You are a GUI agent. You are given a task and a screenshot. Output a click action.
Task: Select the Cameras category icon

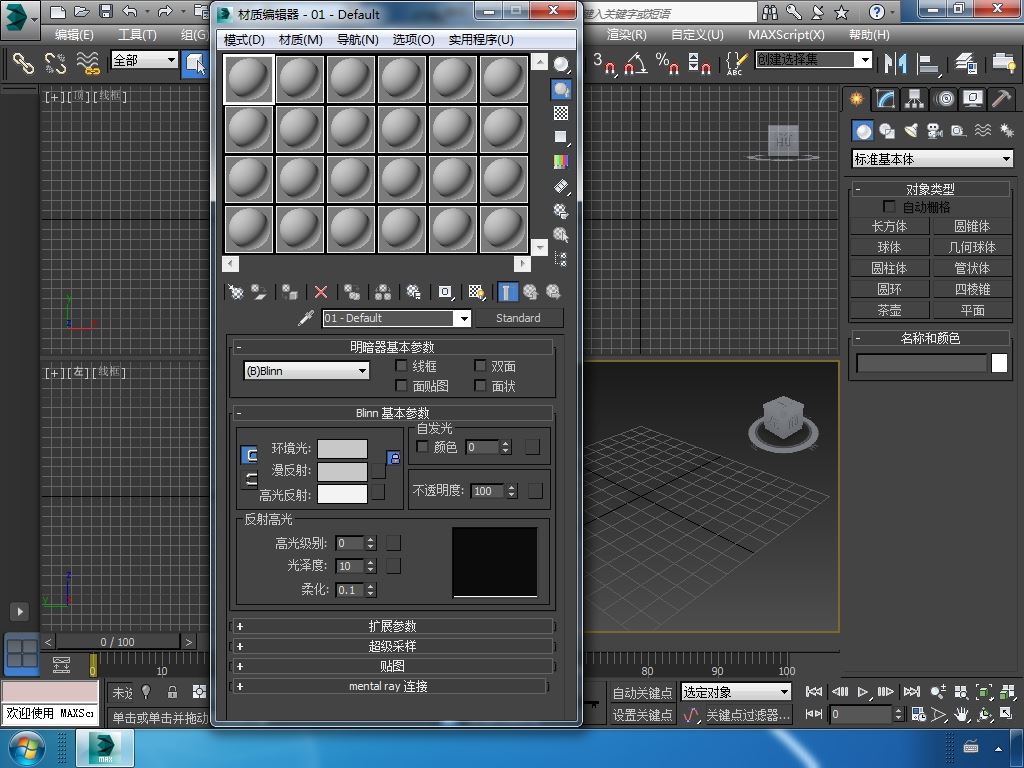[x=935, y=131]
